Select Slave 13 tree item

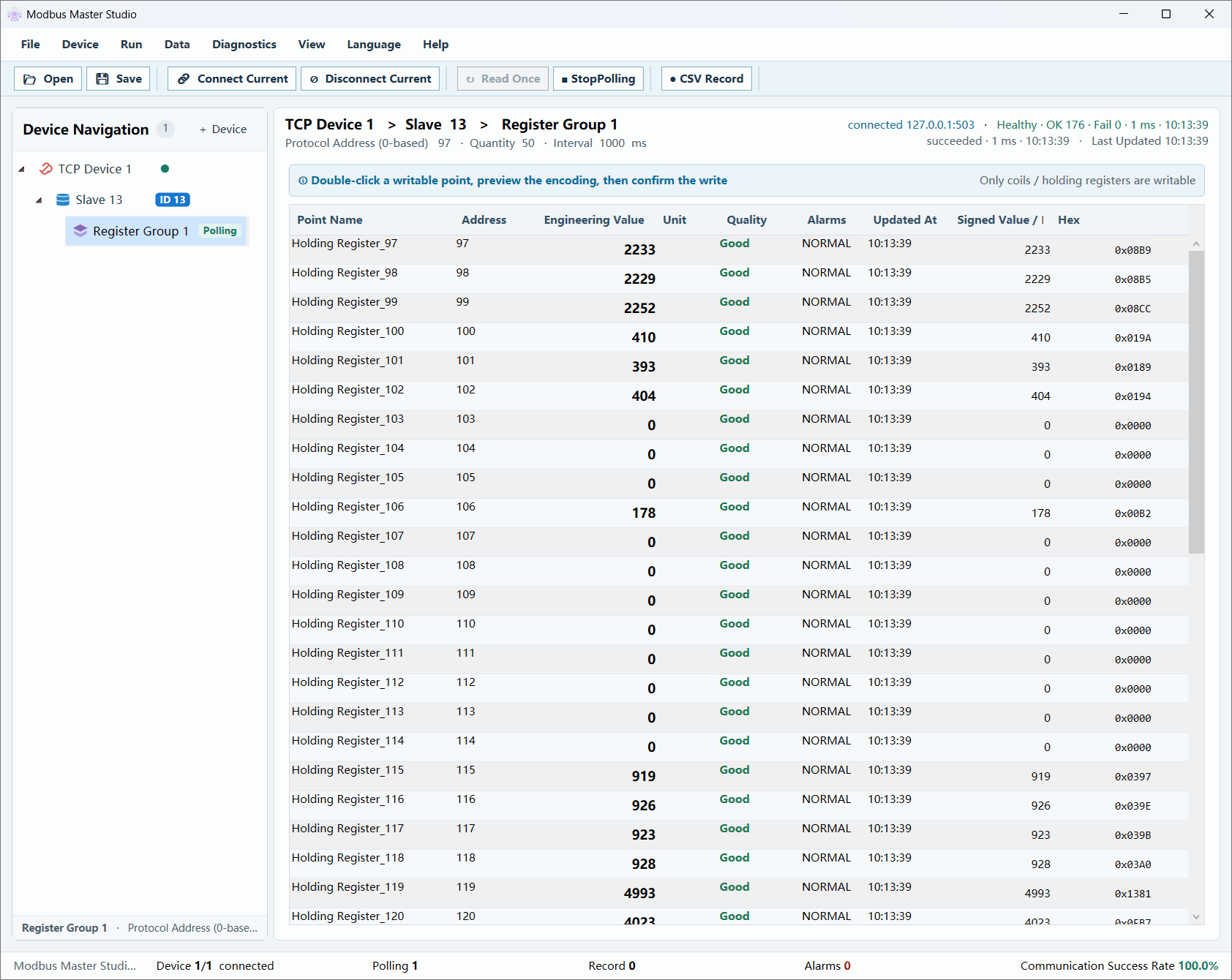99,200
